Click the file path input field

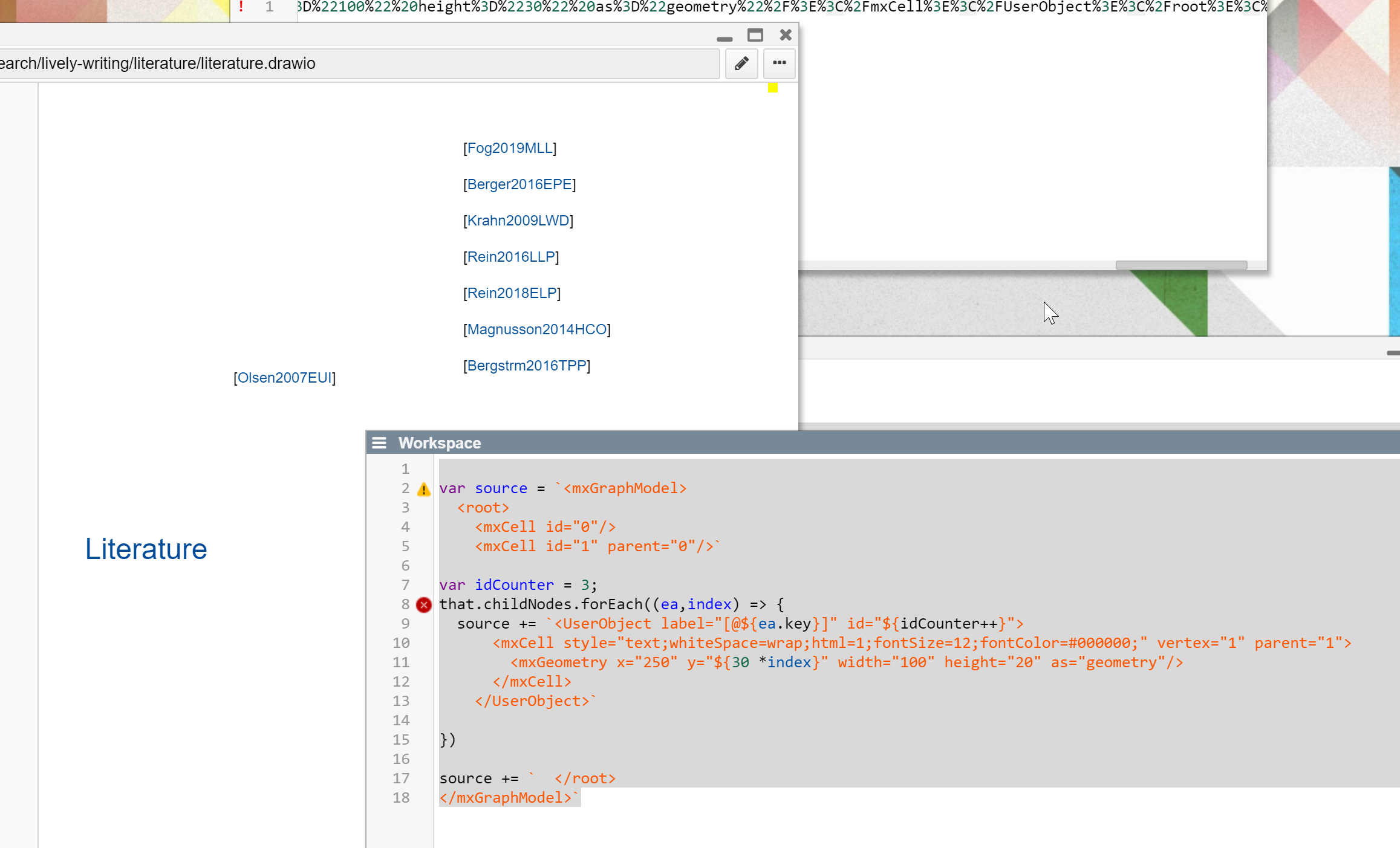[x=363, y=63]
